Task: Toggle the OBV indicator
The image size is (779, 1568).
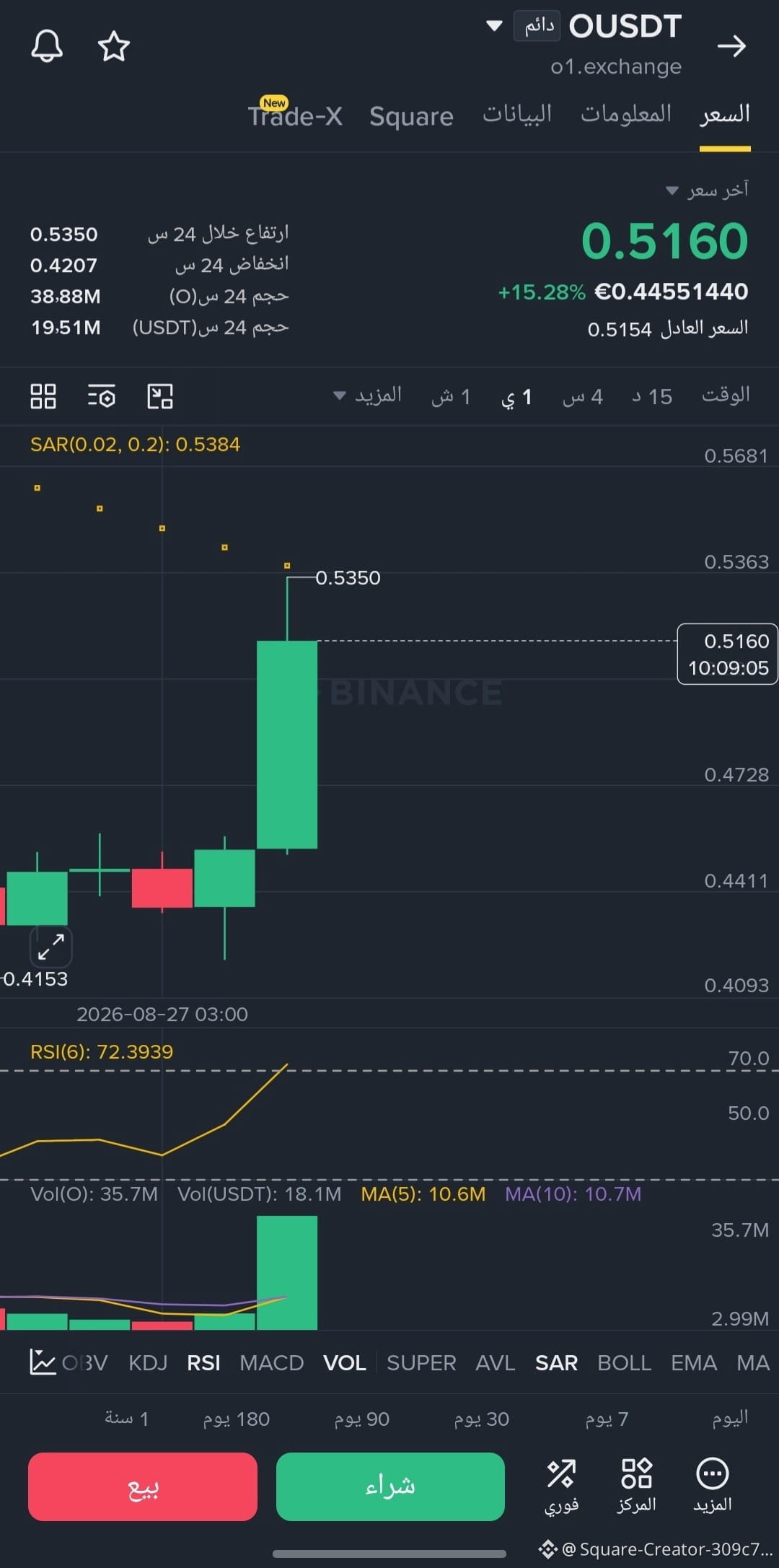Action: coord(85,1362)
